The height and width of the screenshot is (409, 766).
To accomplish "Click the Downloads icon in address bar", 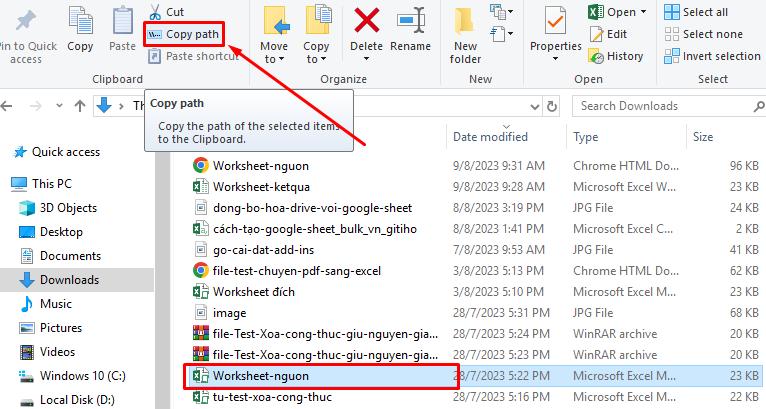I will pos(104,105).
